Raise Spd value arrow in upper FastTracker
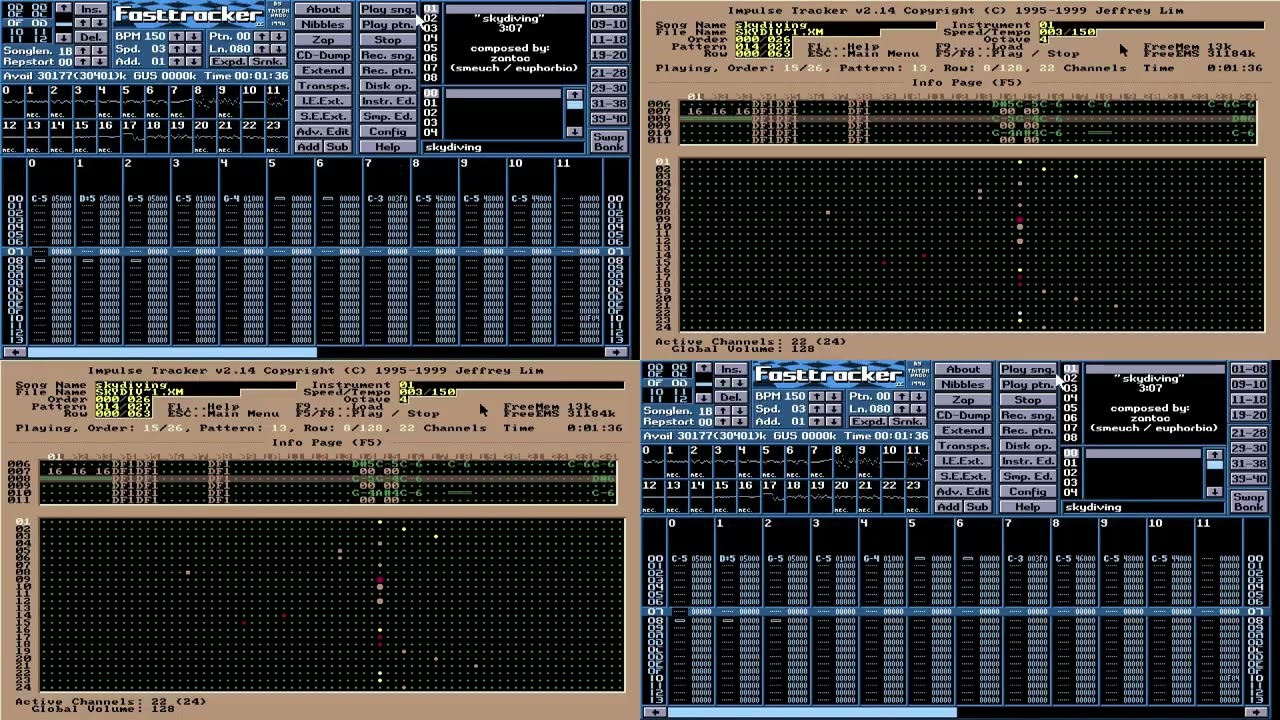The image size is (1280, 720). (x=177, y=49)
